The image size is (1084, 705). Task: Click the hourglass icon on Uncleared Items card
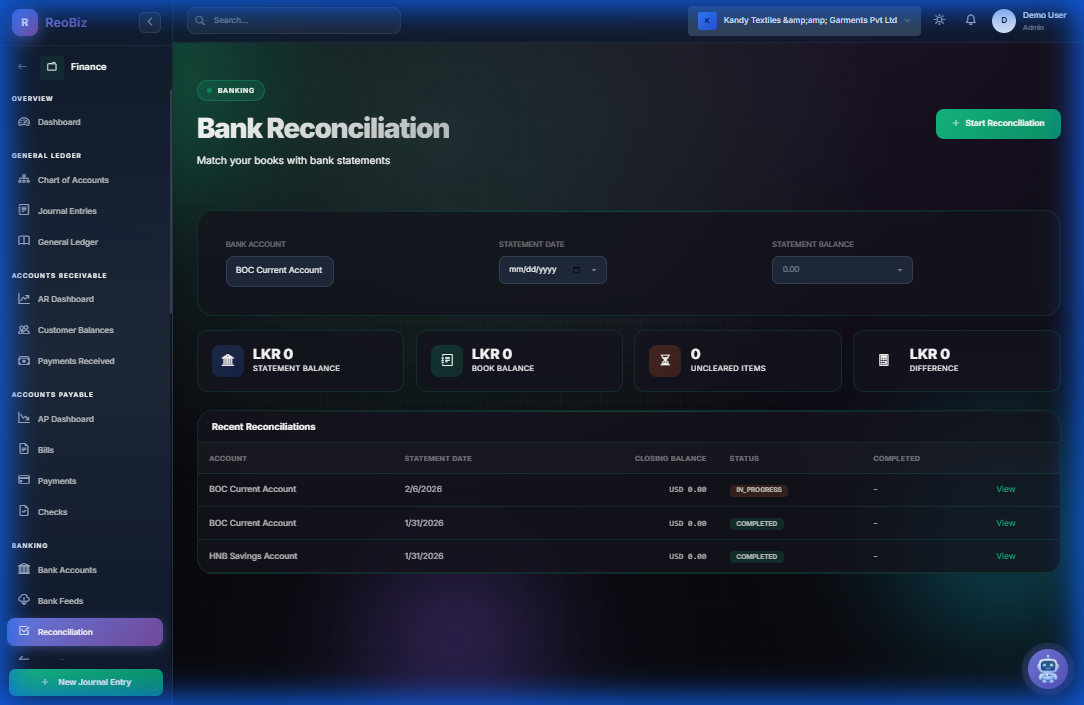(664, 360)
